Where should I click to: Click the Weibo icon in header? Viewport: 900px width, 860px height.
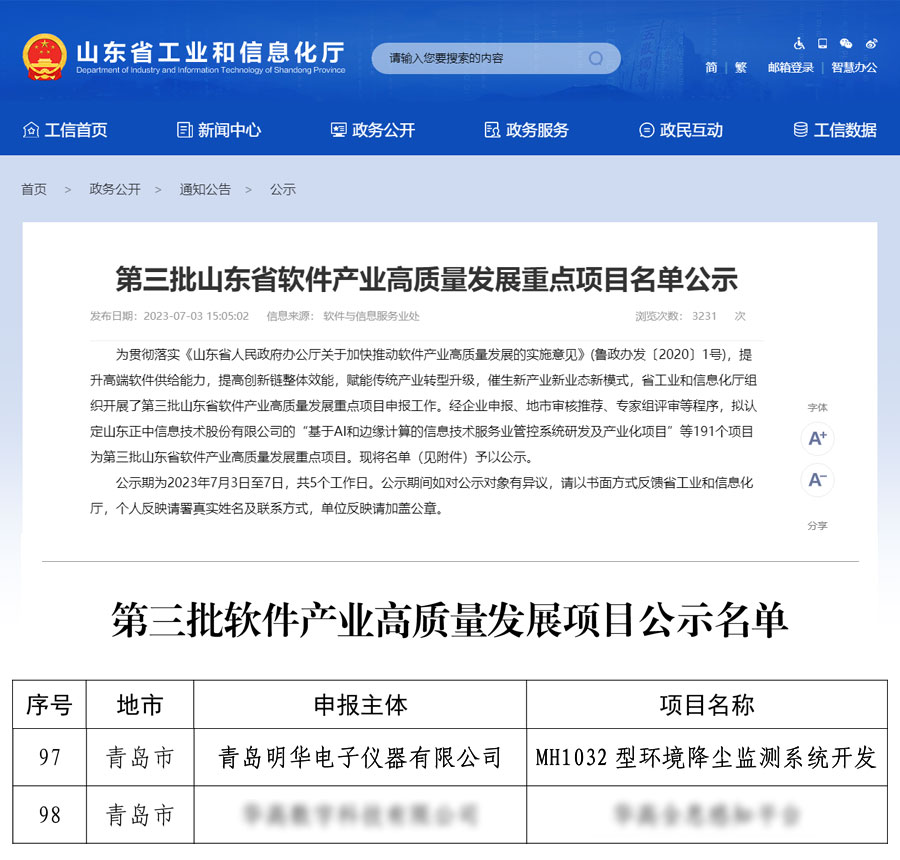pos(871,44)
